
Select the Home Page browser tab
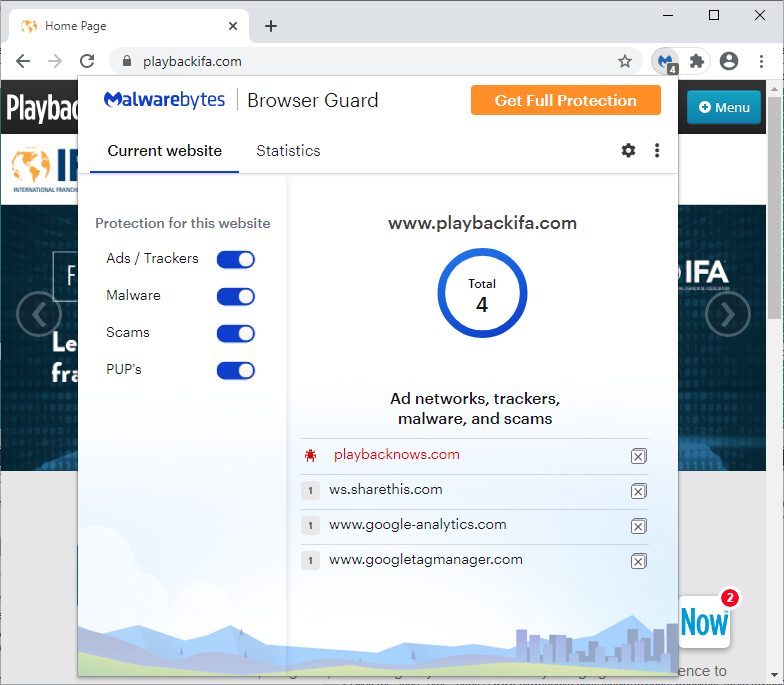128,26
